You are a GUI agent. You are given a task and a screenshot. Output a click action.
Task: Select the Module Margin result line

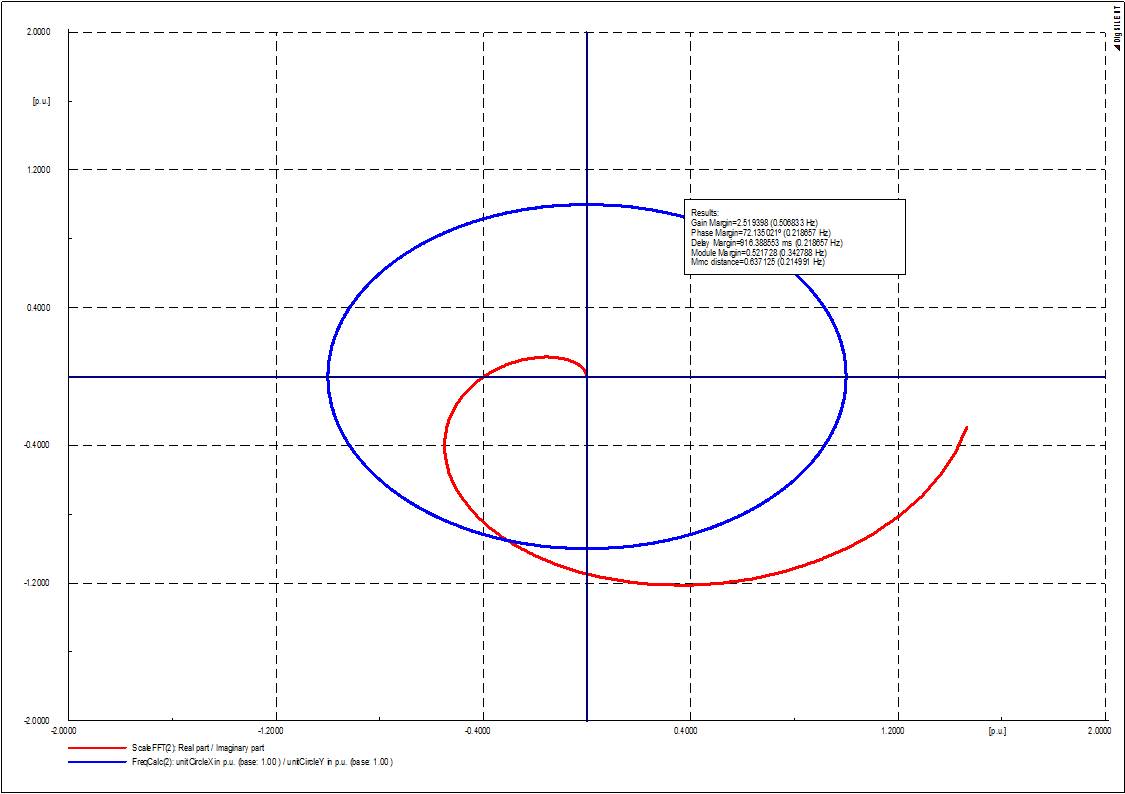[x=758, y=253]
